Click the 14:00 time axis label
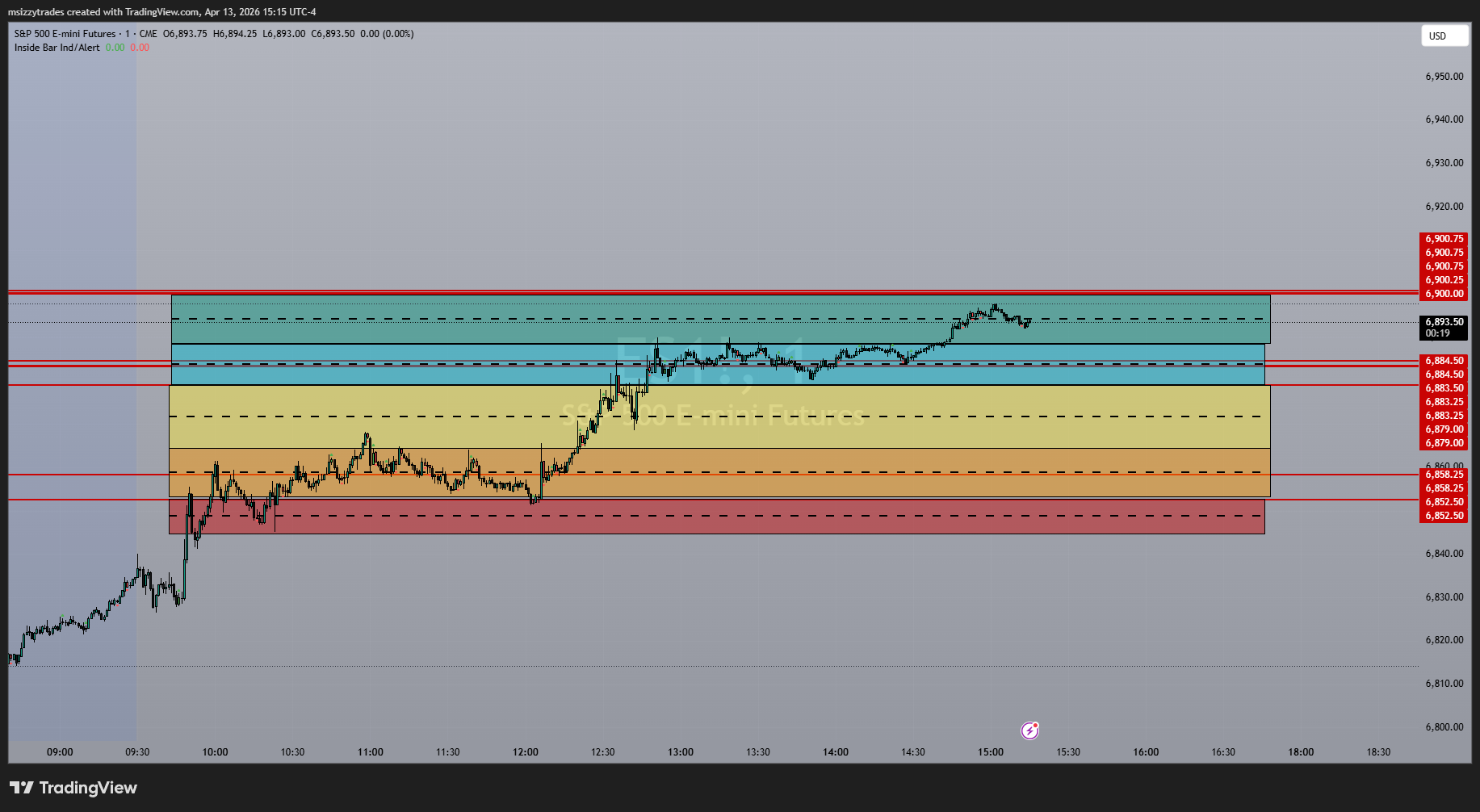Viewport: 1480px width, 812px height. coord(836,752)
